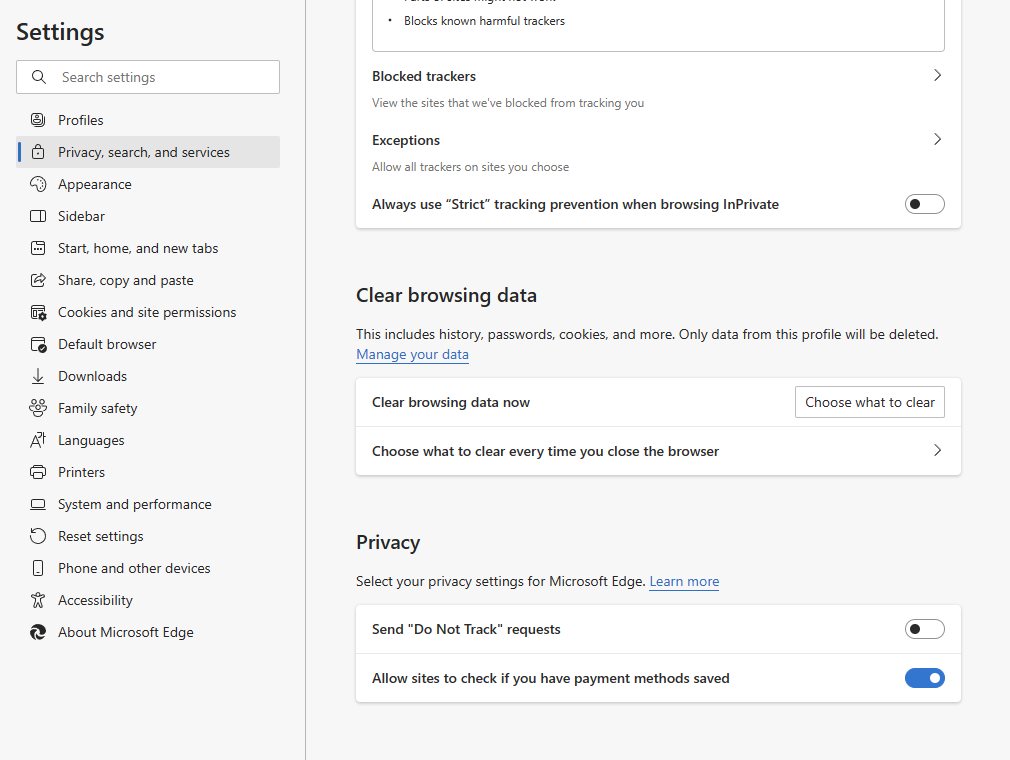Click the "Privacy" section heading
Image resolution: width=1010 pixels, height=760 pixels.
pos(388,542)
